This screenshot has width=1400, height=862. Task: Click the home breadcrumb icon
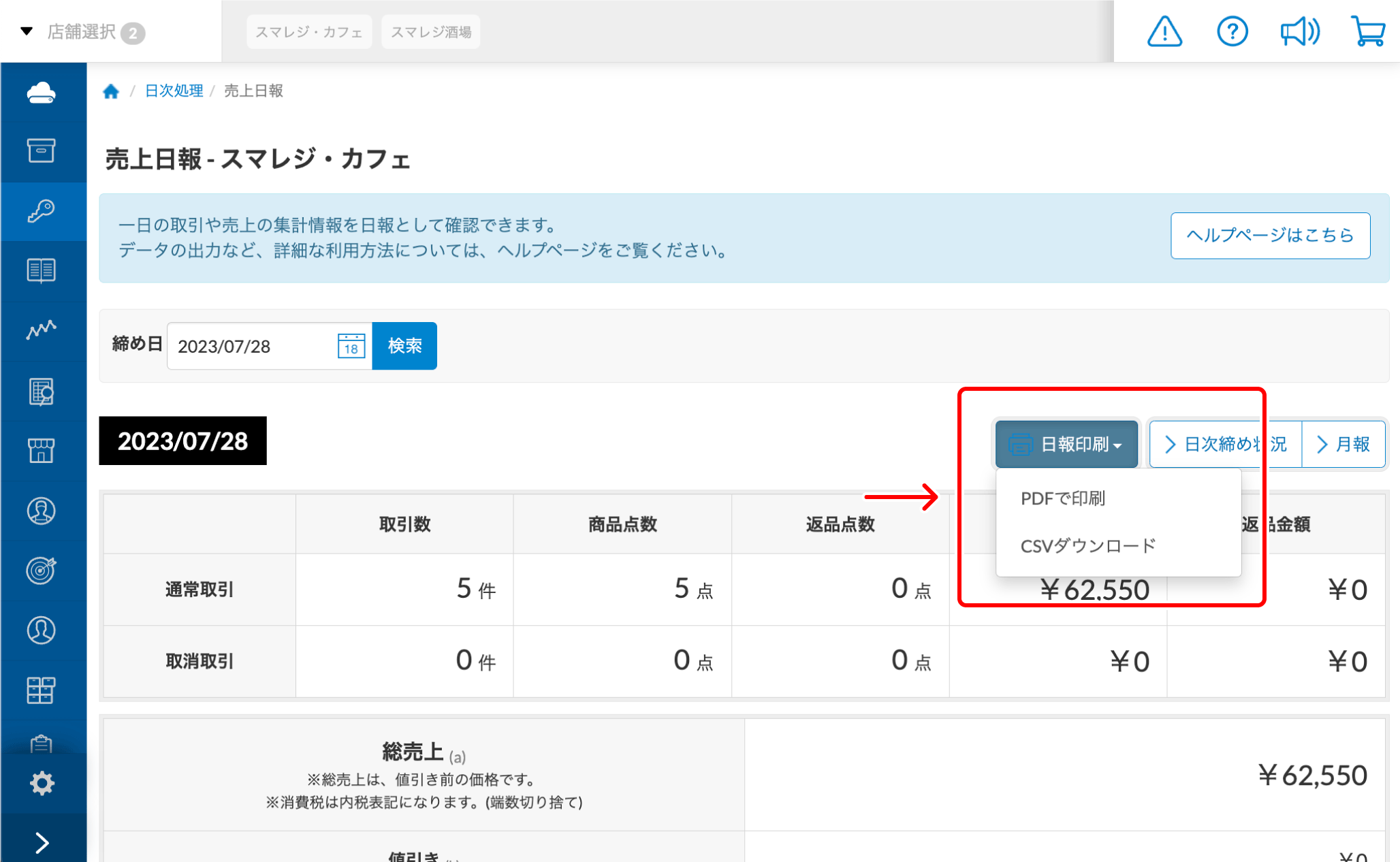(111, 91)
